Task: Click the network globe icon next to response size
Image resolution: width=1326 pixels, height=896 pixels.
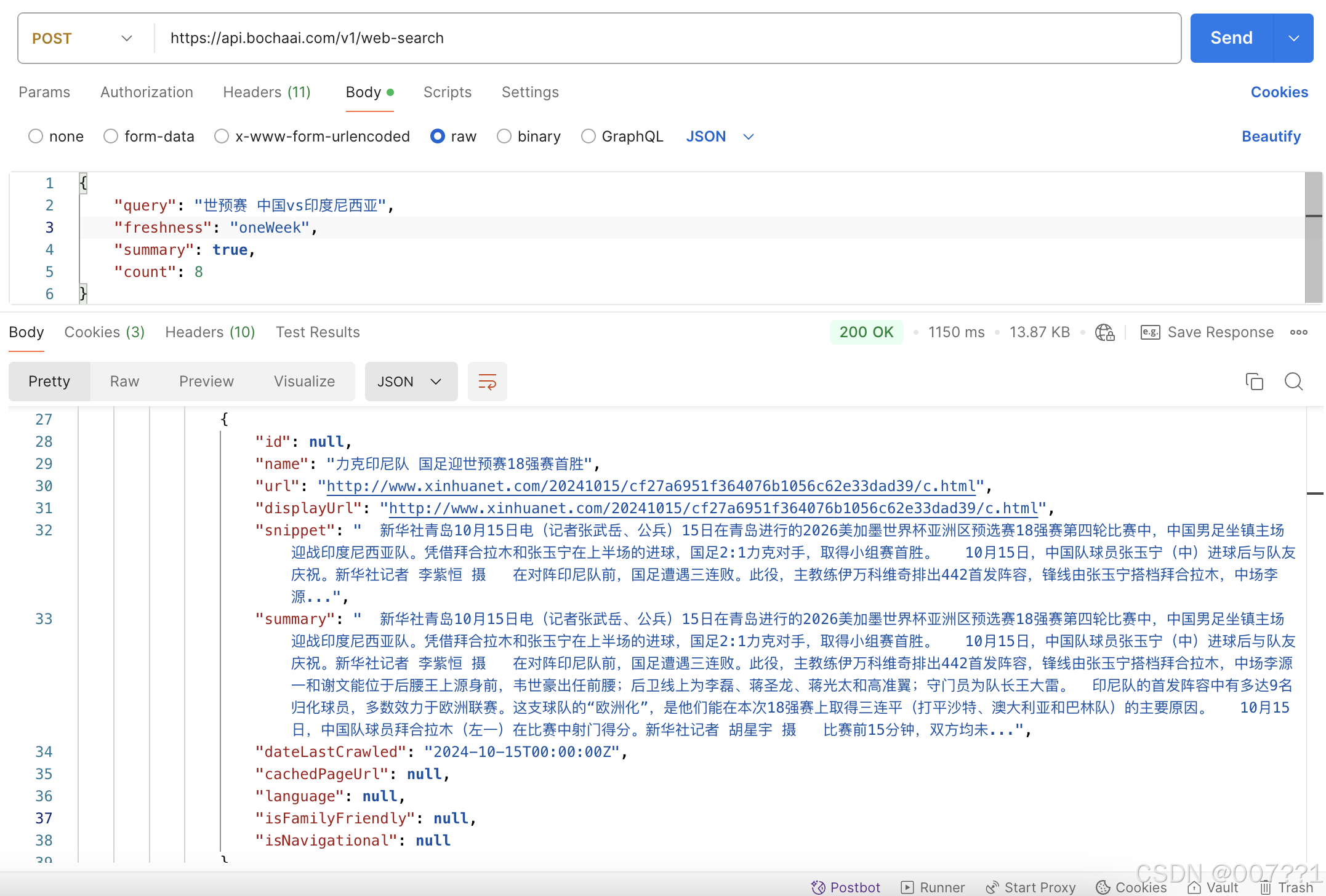Action: click(1104, 332)
